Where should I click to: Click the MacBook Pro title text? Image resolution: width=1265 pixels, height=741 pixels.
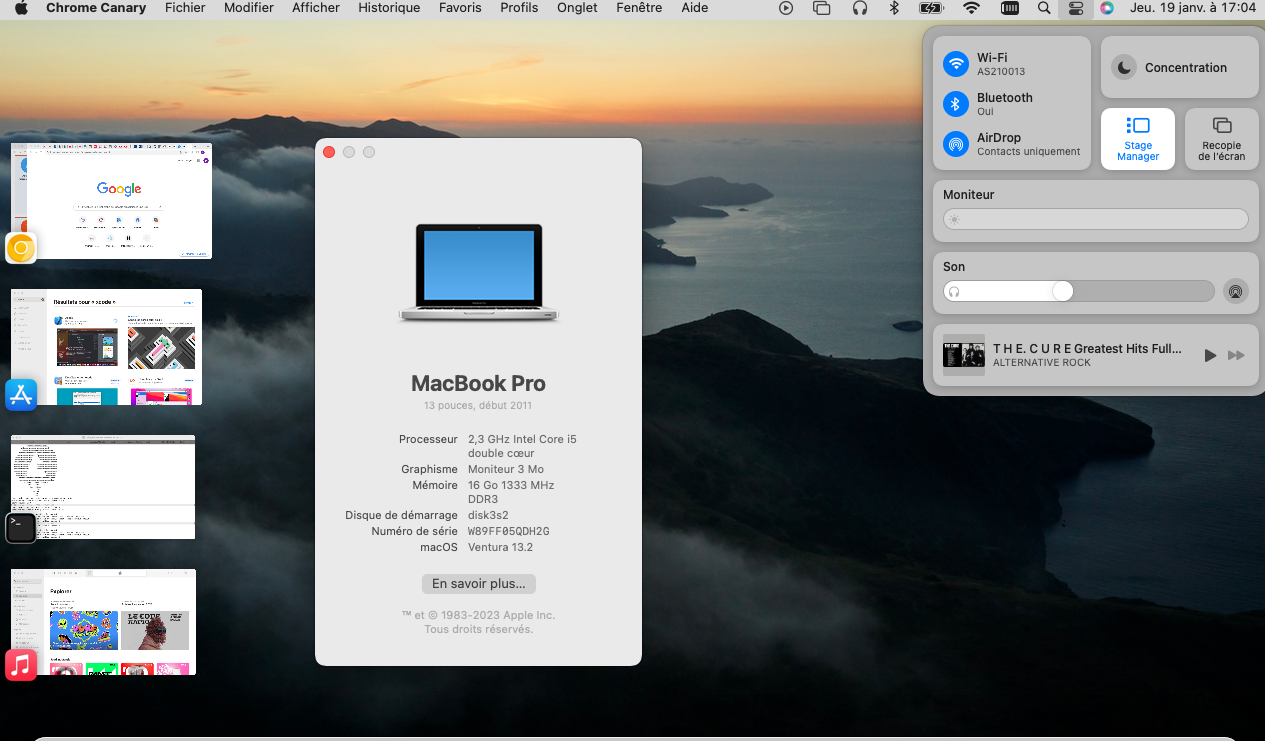[479, 383]
